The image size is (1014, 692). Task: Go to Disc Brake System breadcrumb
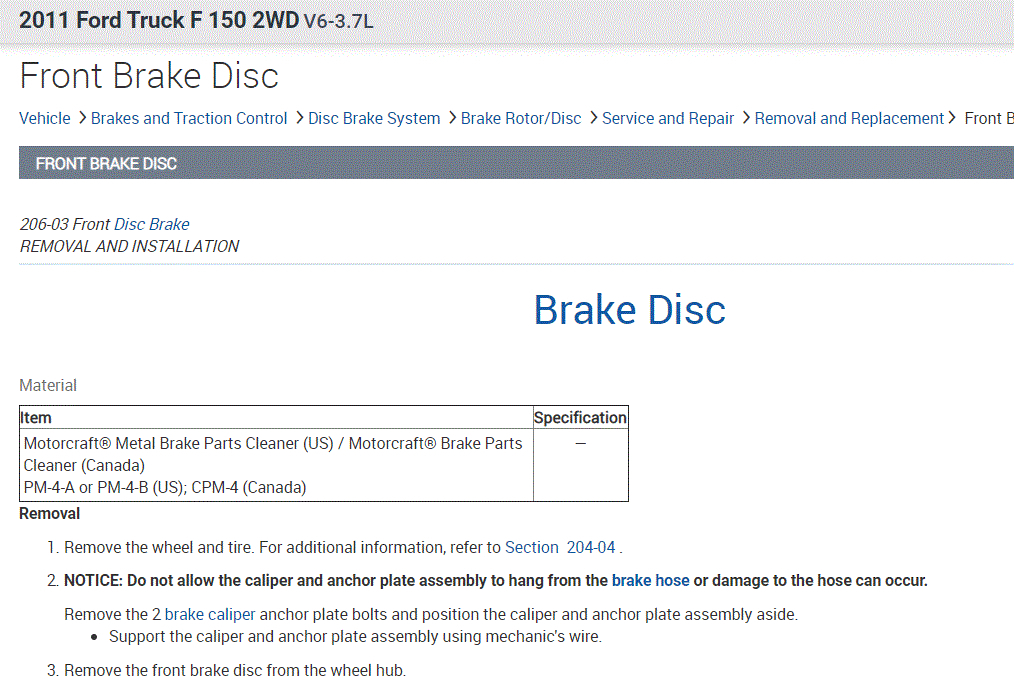[x=374, y=118]
